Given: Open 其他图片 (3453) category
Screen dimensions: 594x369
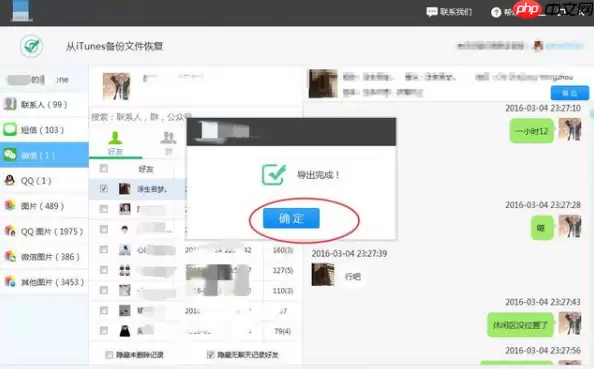Looking at the screenshot, I should coord(44,282).
